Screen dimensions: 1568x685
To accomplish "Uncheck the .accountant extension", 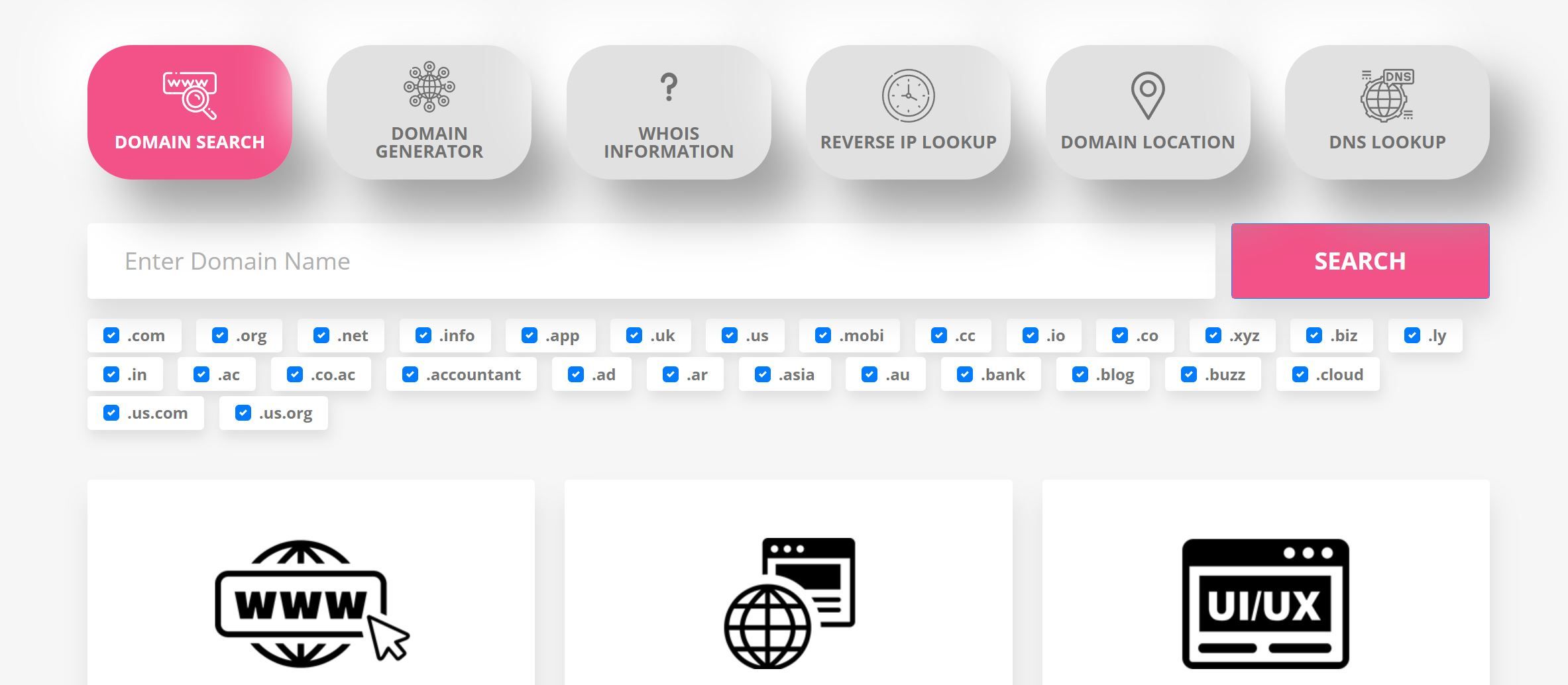I will click(410, 374).
